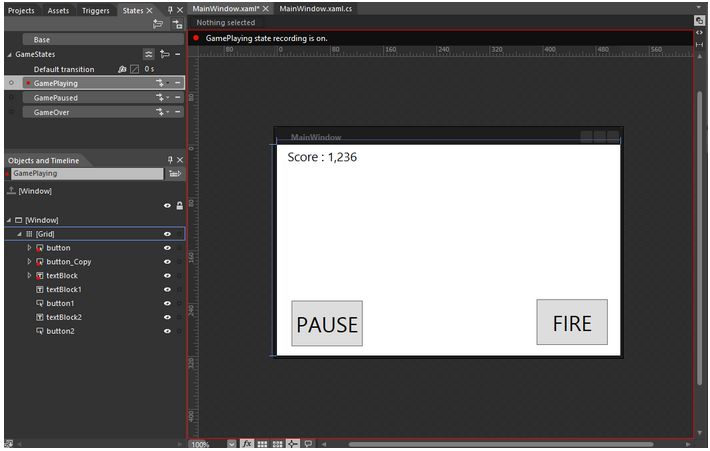
Task: Select the Base state
Action: [103, 39]
